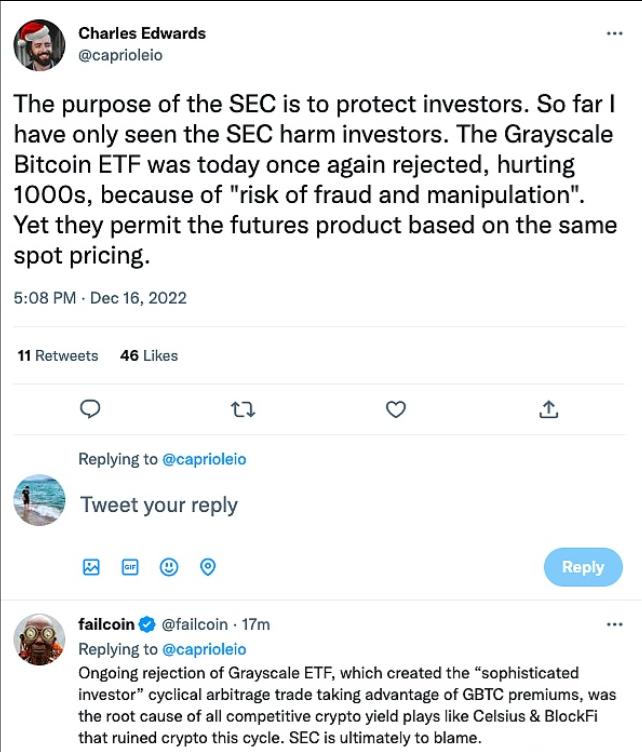This screenshot has width=642, height=752.
Task: Open Charles Edwards' profile picture
Action: pyautogui.click(x=39, y=45)
